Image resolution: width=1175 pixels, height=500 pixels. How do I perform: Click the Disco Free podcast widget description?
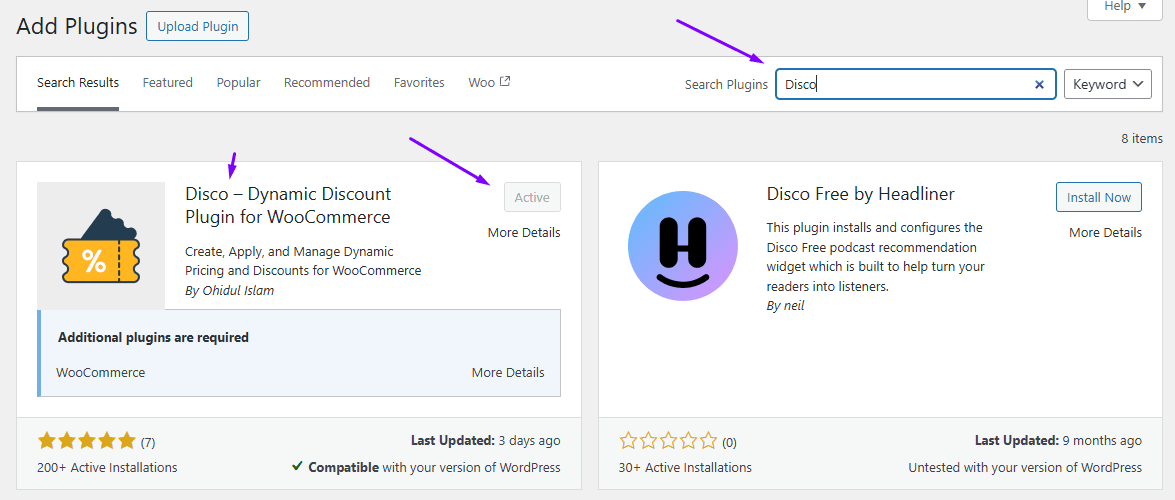pyautogui.click(x=875, y=256)
